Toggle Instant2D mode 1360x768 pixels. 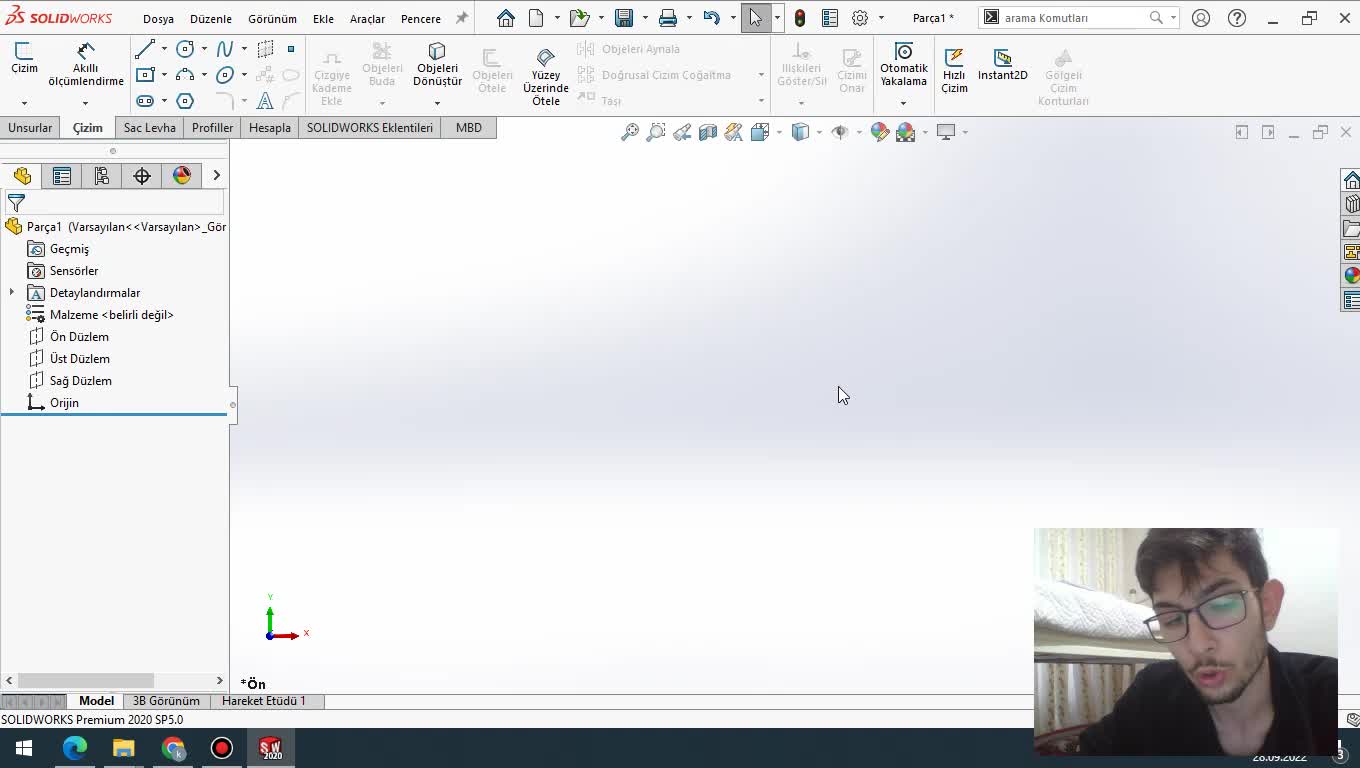[1002, 64]
